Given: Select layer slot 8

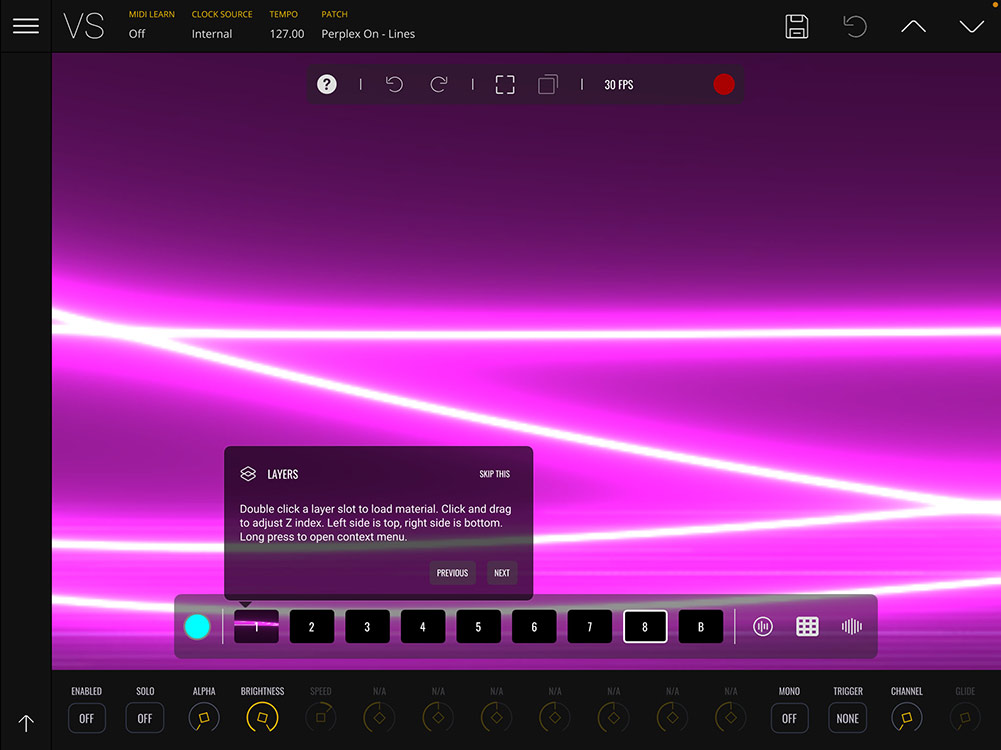Looking at the screenshot, I should tap(645, 627).
